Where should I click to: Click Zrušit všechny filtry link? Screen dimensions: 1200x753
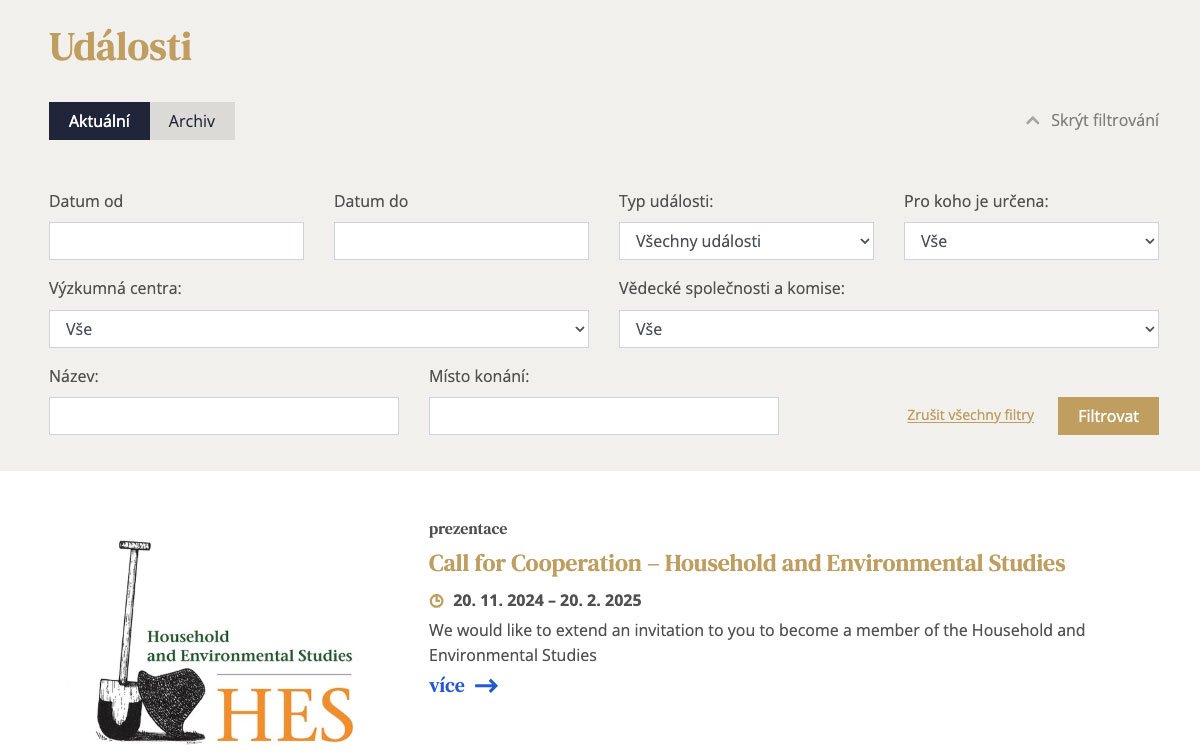(970, 415)
